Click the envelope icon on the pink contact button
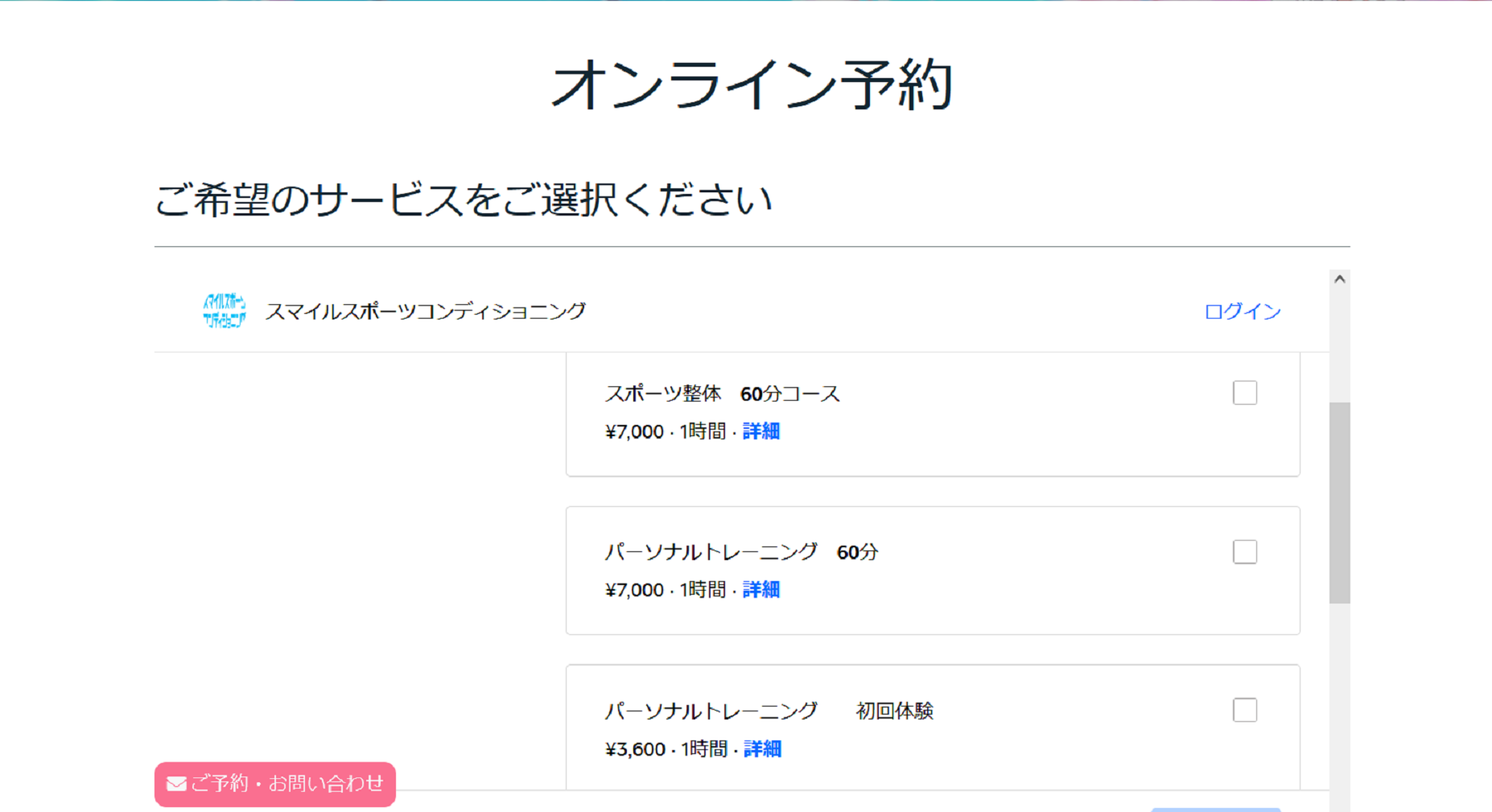The width and height of the screenshot is (1492, 812). [175, 784]
